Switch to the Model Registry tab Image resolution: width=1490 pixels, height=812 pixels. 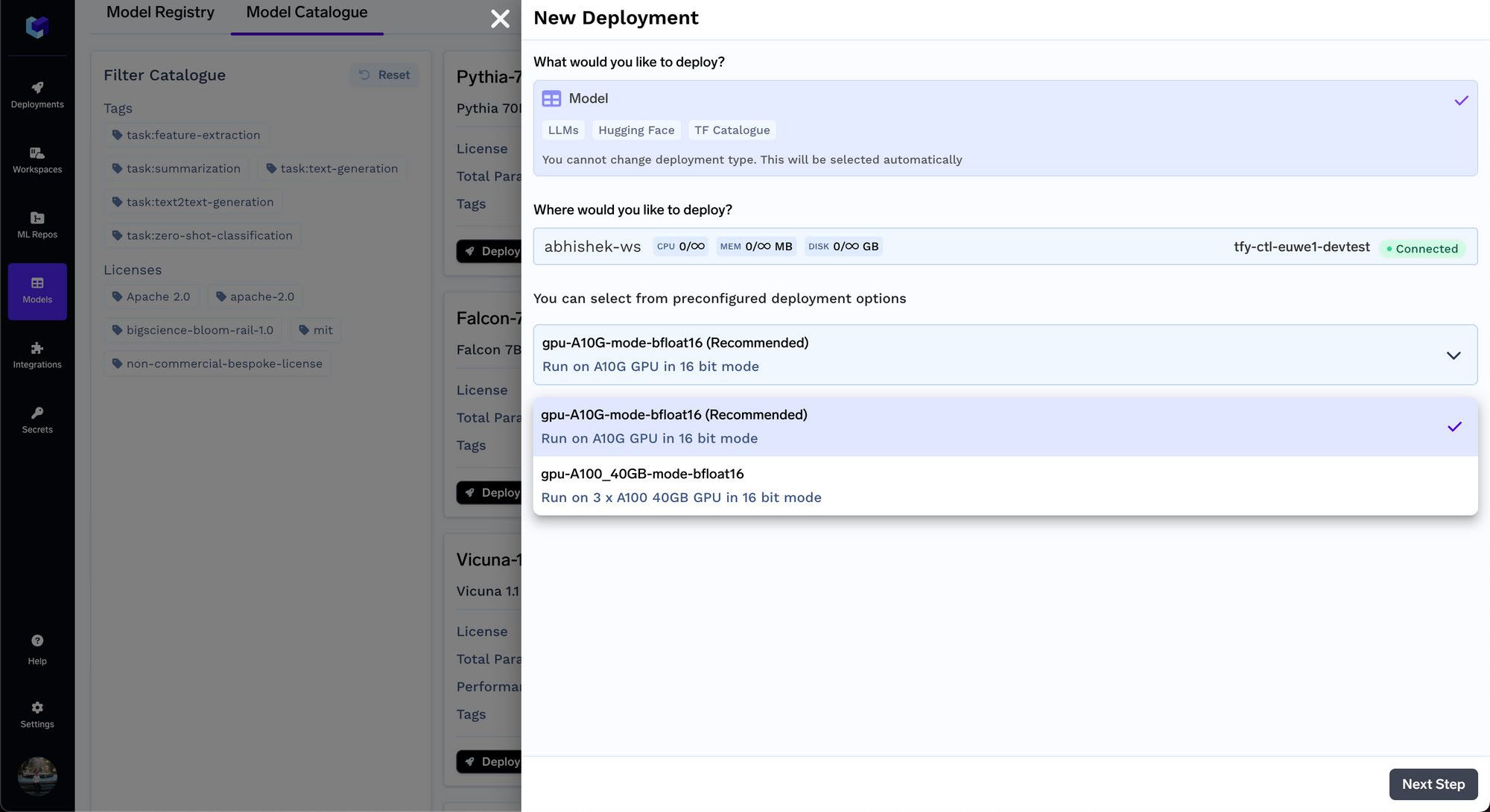159,12
